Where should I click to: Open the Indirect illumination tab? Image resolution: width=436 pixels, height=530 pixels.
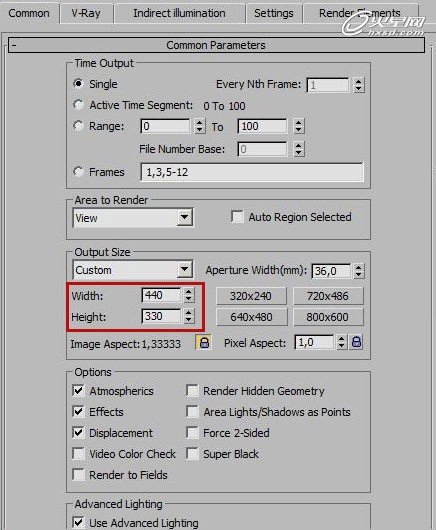179,13
